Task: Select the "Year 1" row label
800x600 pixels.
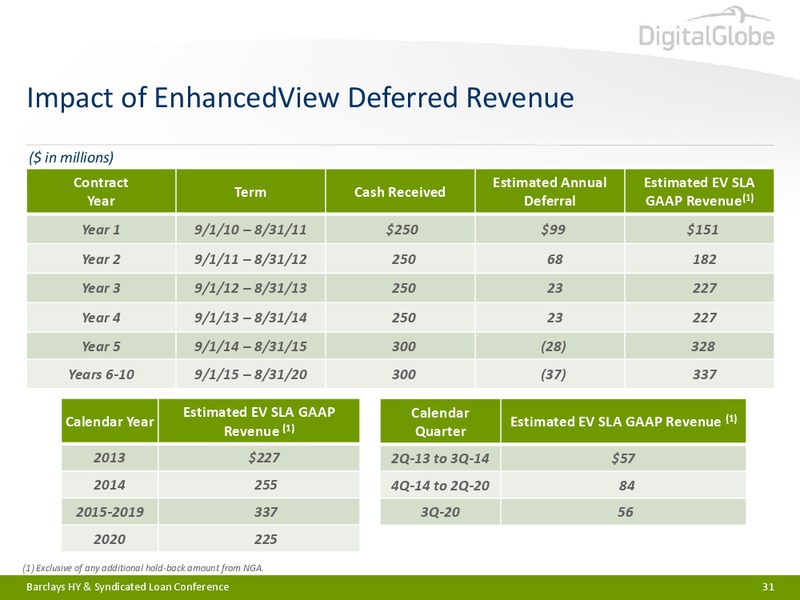Action: 101,230
